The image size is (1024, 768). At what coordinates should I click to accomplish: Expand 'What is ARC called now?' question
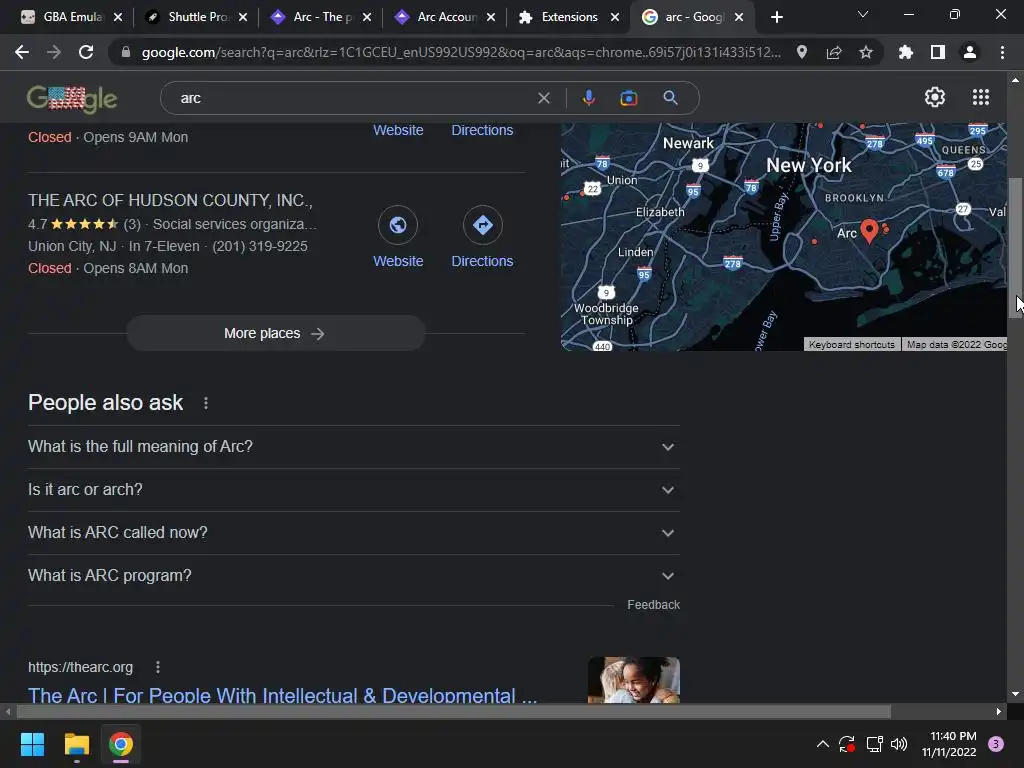(x=353, y=533)
